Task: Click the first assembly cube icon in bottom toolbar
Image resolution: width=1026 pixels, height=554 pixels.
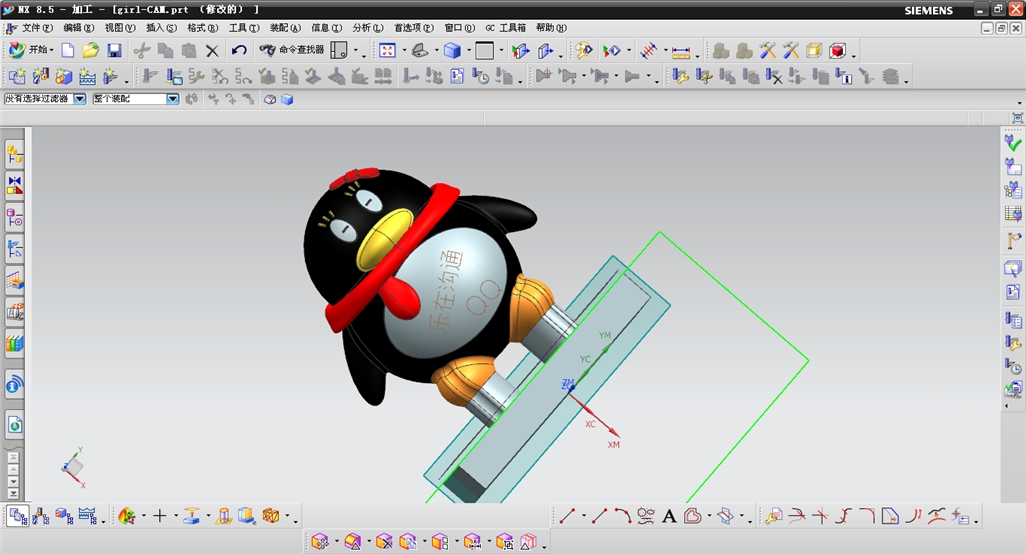Action: [319, 542]
